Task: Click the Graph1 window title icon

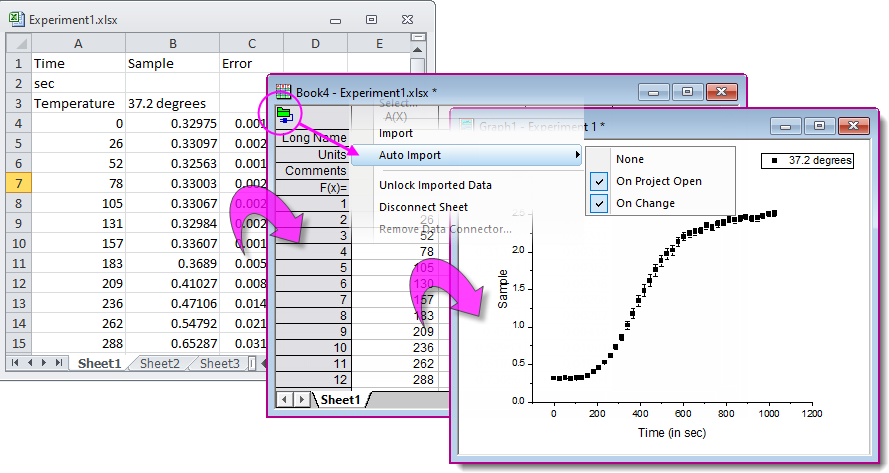Action: point(467,125)
